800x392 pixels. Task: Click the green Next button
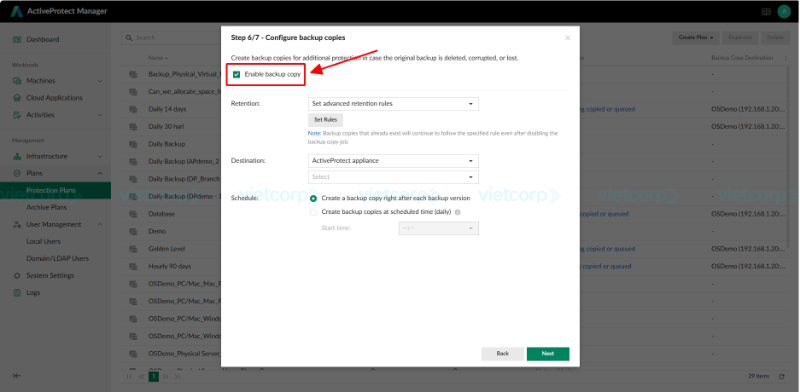[x=548, y=354]
